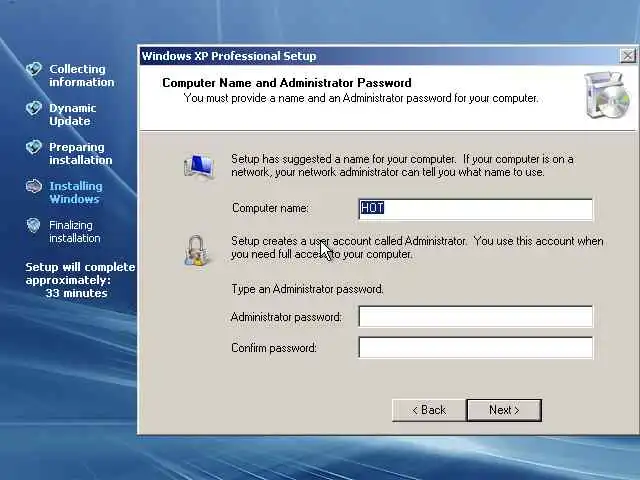This screenshot has height=480, width=640.
Task: Click the "Confirm password:" label
Action: pos(274,348)
